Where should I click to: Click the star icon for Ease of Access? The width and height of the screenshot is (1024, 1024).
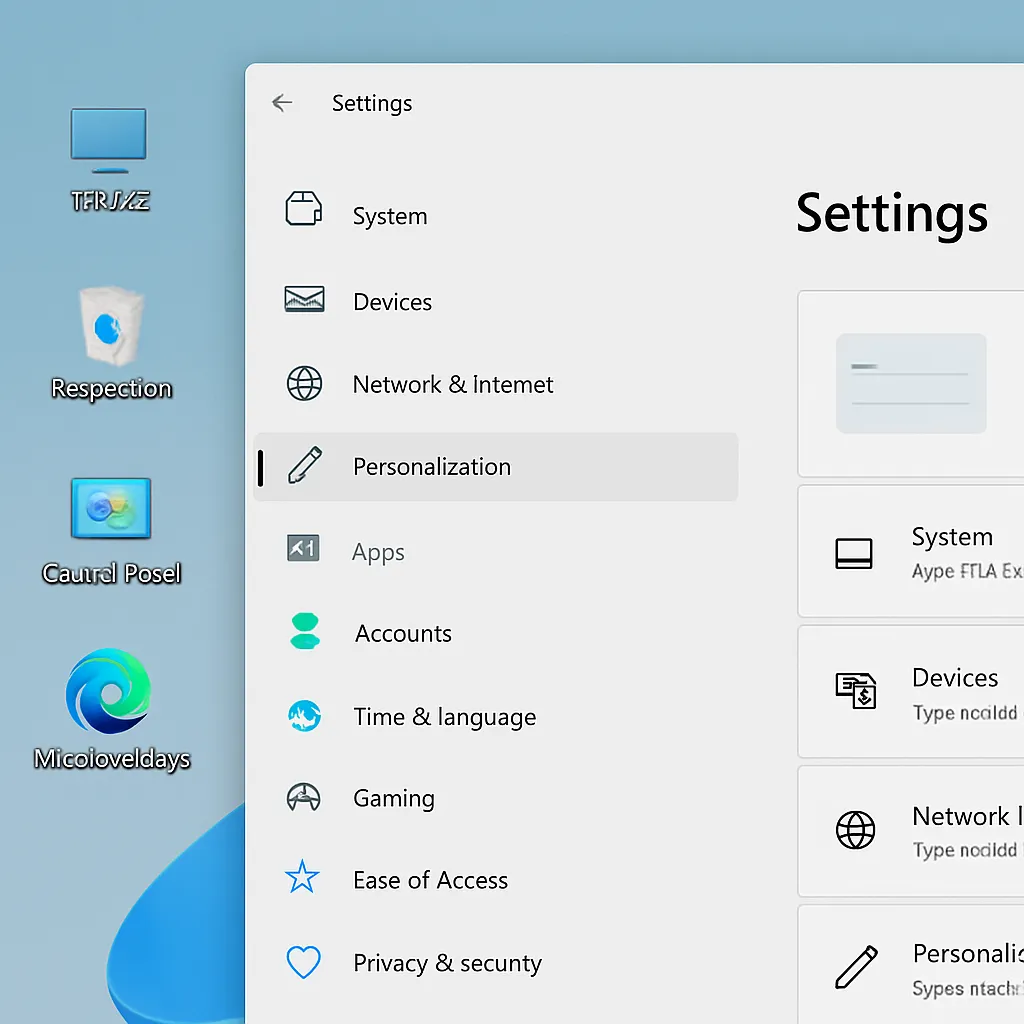click(x=302, y=878)
